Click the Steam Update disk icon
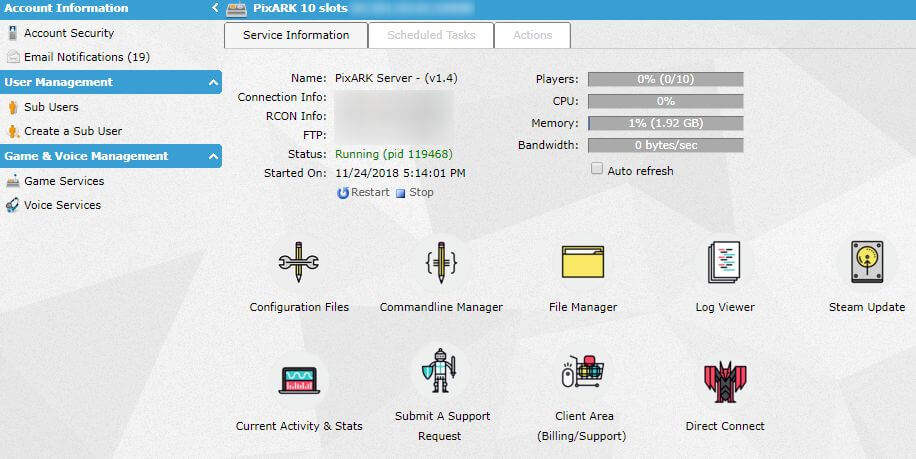The width and height of the screenshot is (916, 459). pyautogui.click(x=866, y=263)
